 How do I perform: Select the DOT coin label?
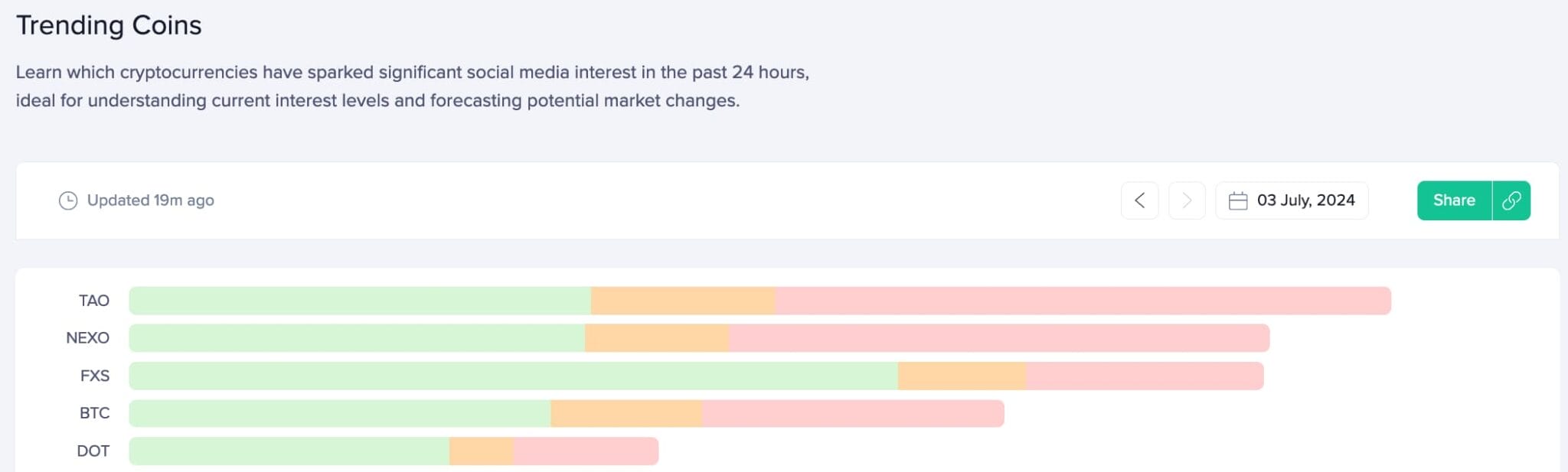pos(93,451)
